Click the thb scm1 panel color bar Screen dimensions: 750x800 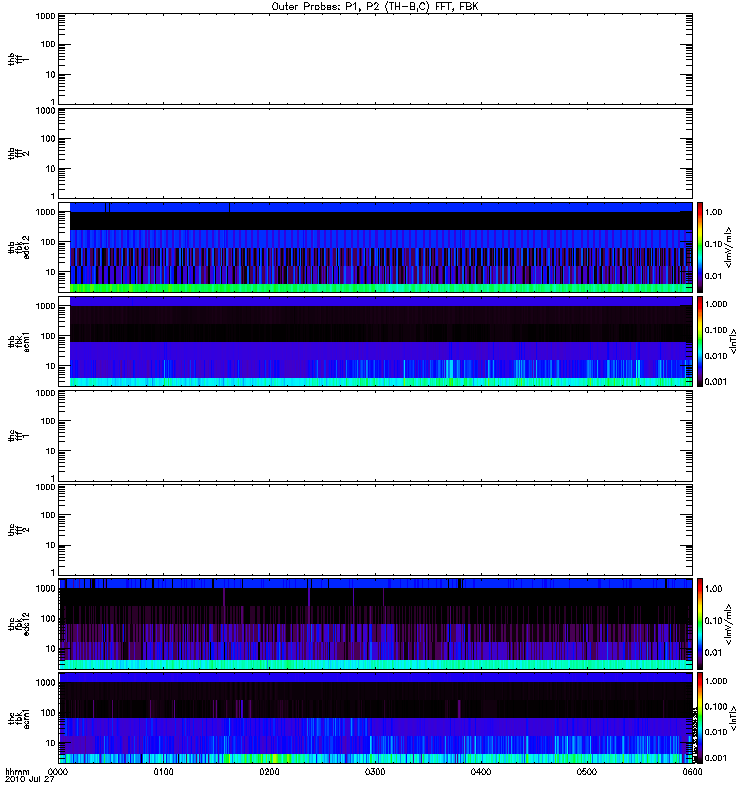(x=700, y=341)
